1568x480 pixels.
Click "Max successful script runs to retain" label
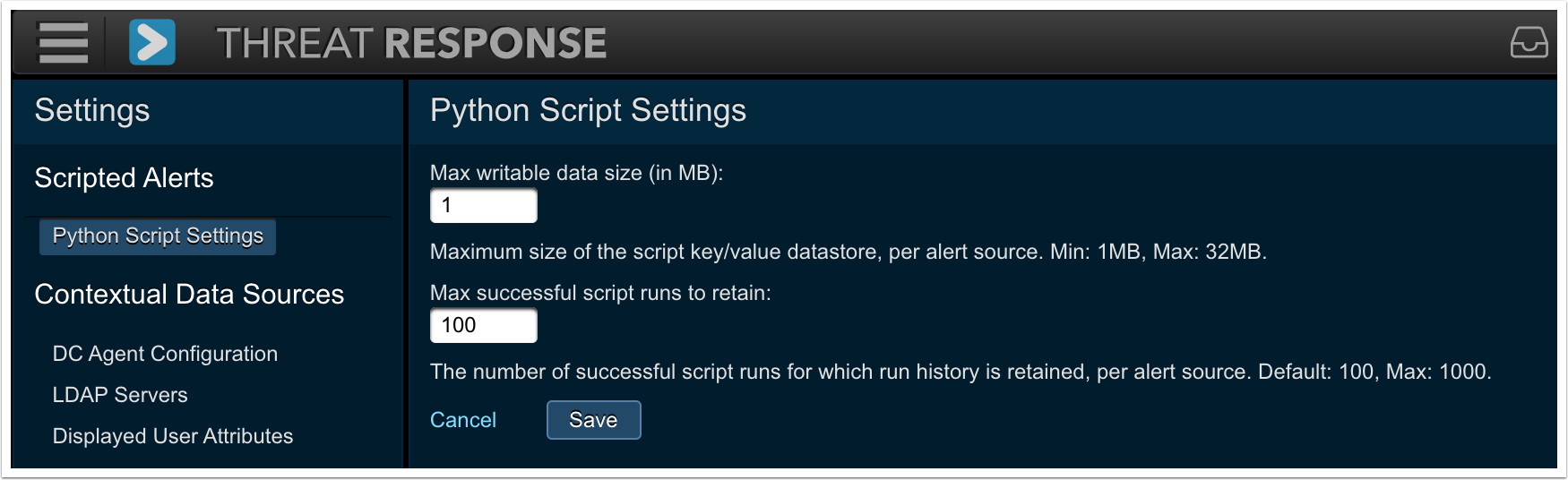pos(600,294)
